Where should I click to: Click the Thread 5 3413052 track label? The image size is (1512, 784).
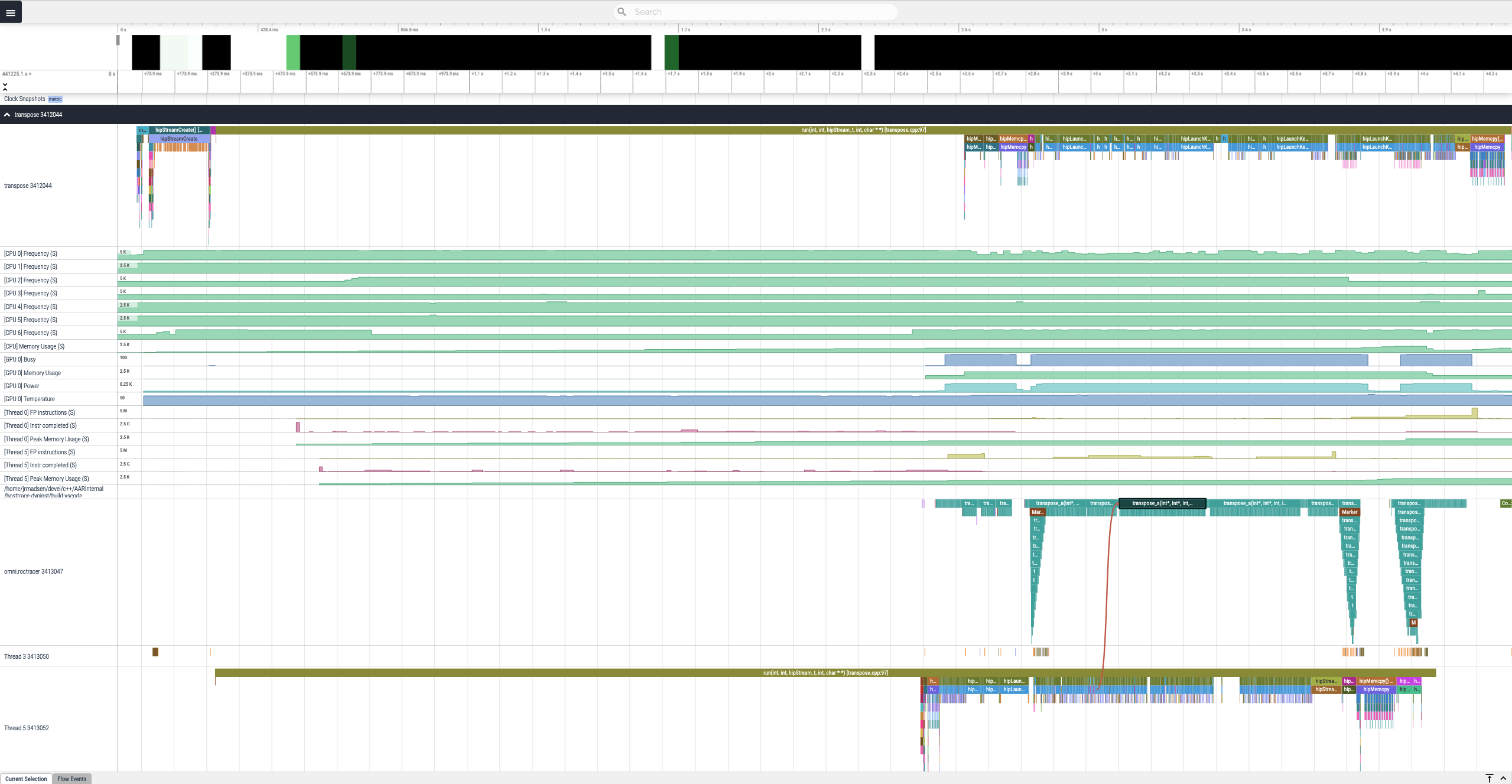pos(26,728)
